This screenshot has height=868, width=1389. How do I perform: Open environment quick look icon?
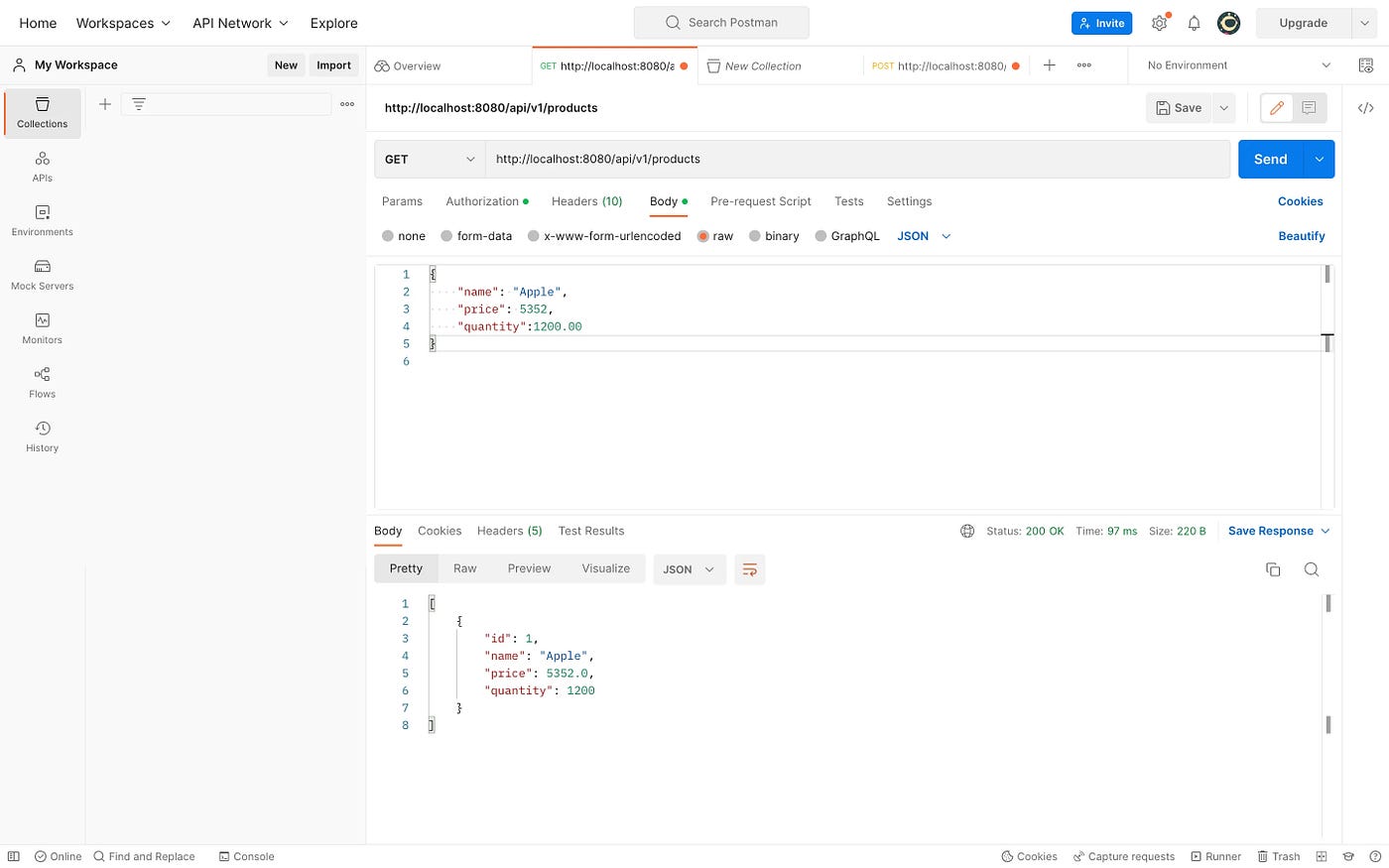[1366, 65]
